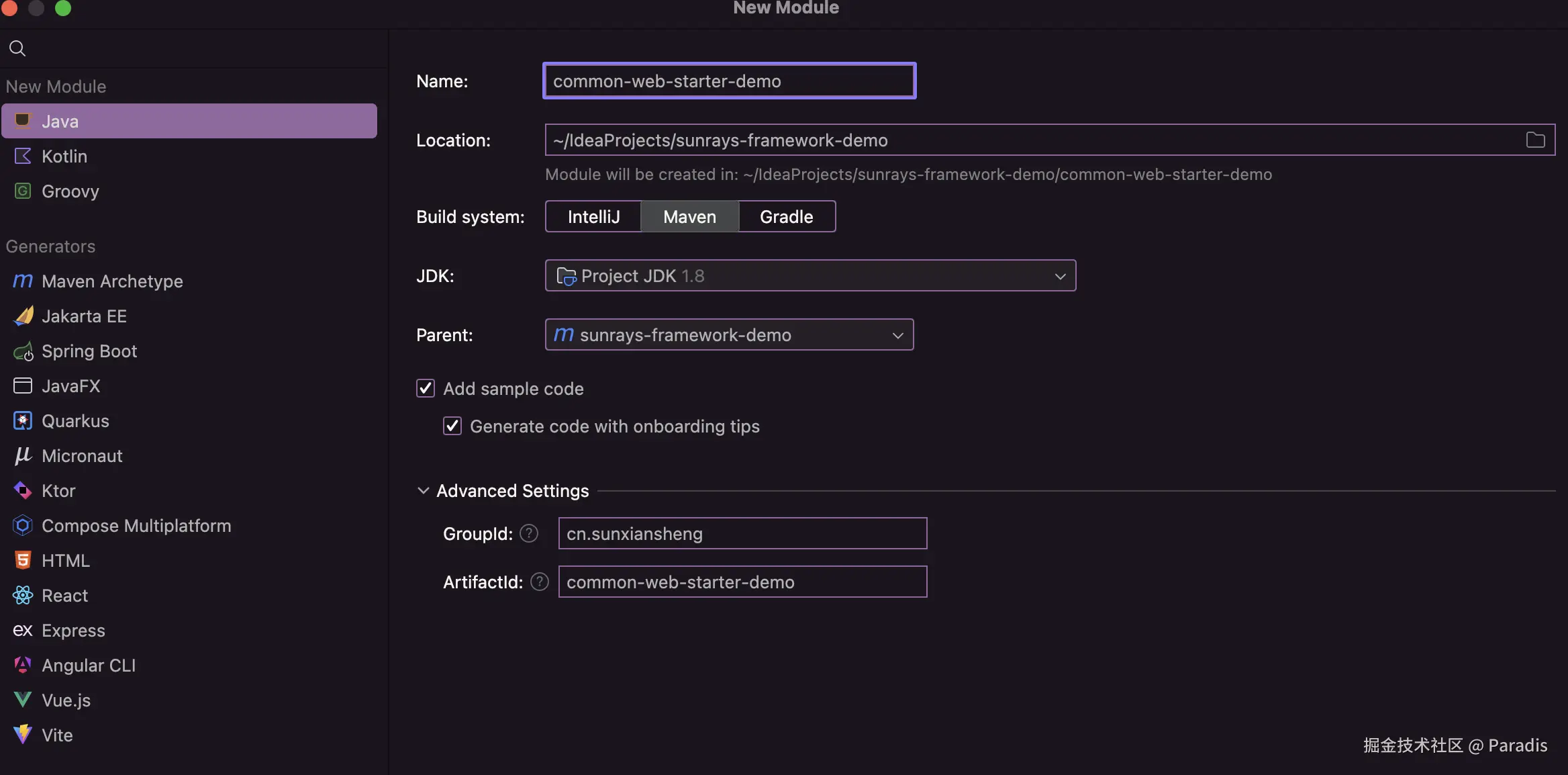
Task: Select the Quarkus generator entry
Action: 75,421
